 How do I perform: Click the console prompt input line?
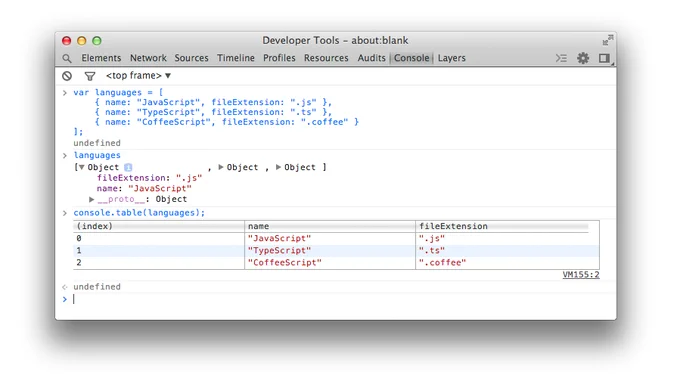[338, 300]
